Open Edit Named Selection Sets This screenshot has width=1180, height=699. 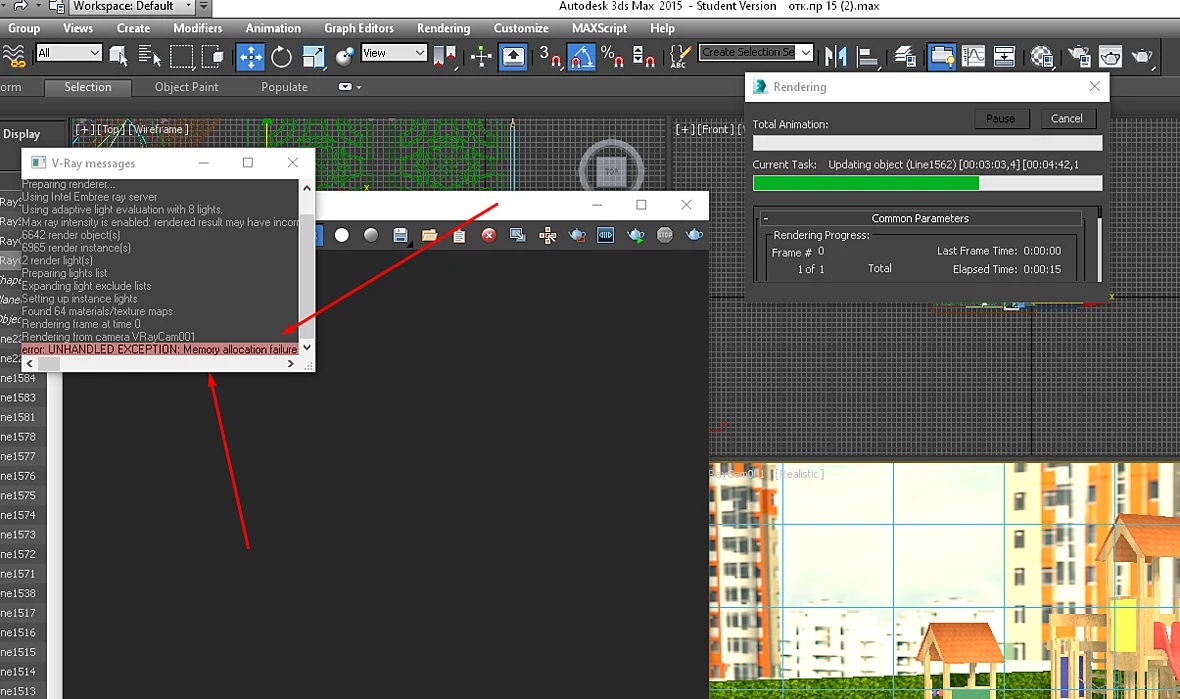point(680,56)
